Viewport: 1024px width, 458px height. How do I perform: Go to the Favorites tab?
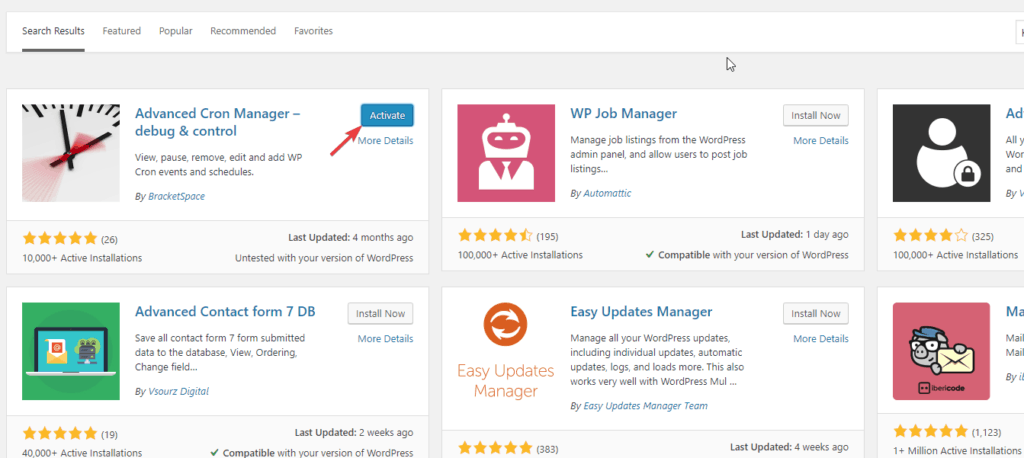(313, 31)
